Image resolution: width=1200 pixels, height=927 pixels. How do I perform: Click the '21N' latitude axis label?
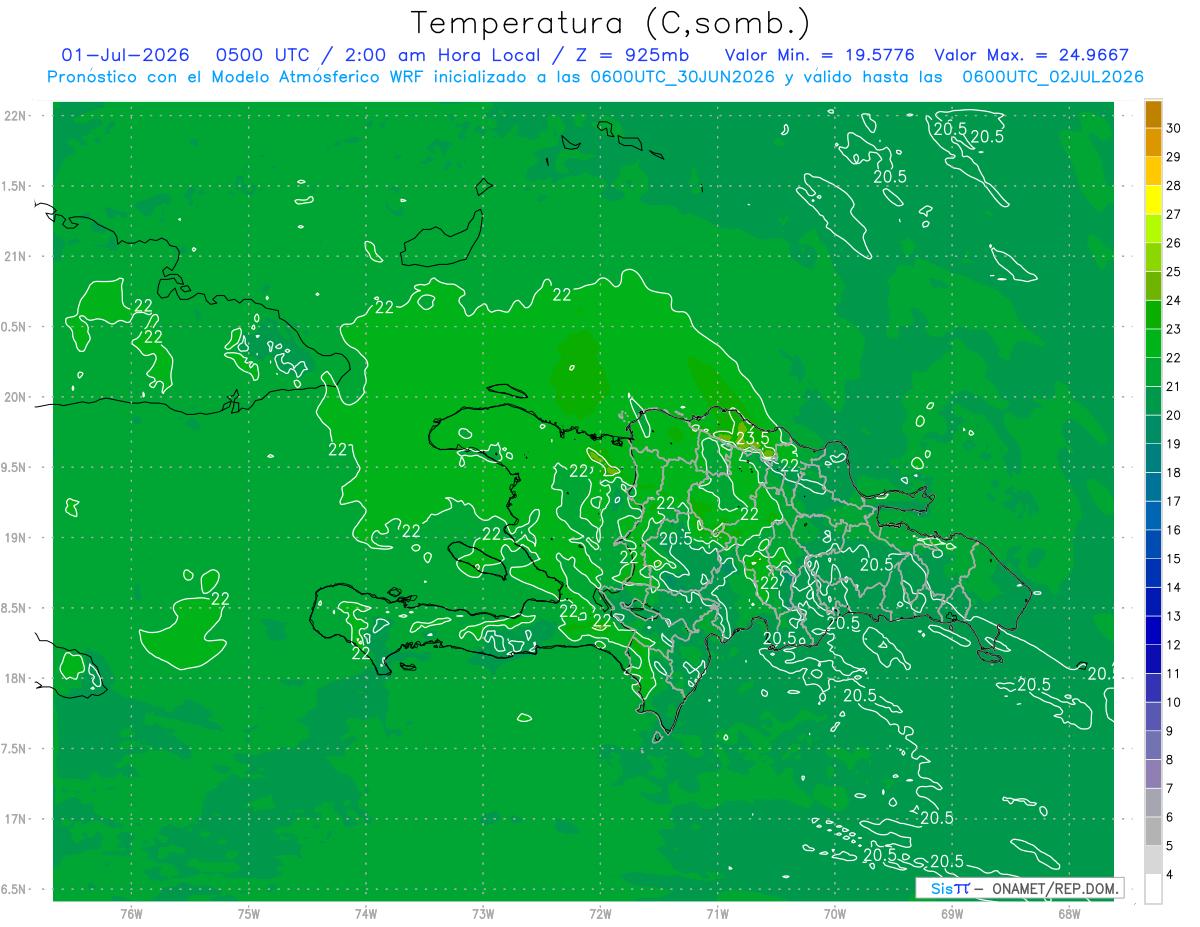click(15, 257)
